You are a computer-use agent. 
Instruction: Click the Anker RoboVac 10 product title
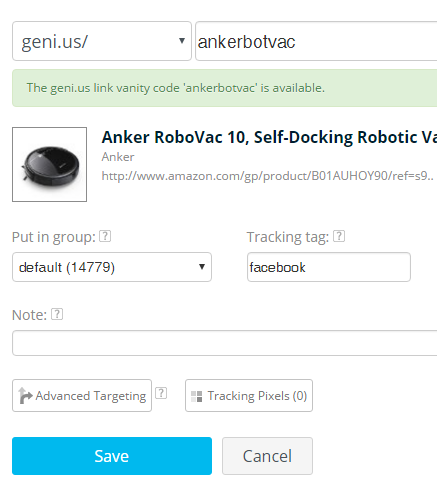click(x=269, y=137)
